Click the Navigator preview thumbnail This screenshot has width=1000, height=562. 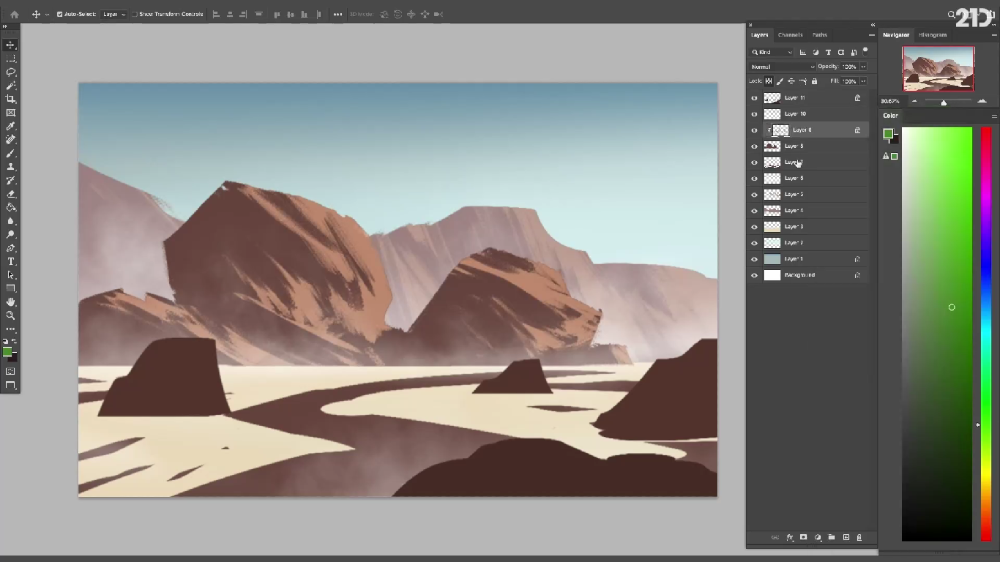(938, 68)
